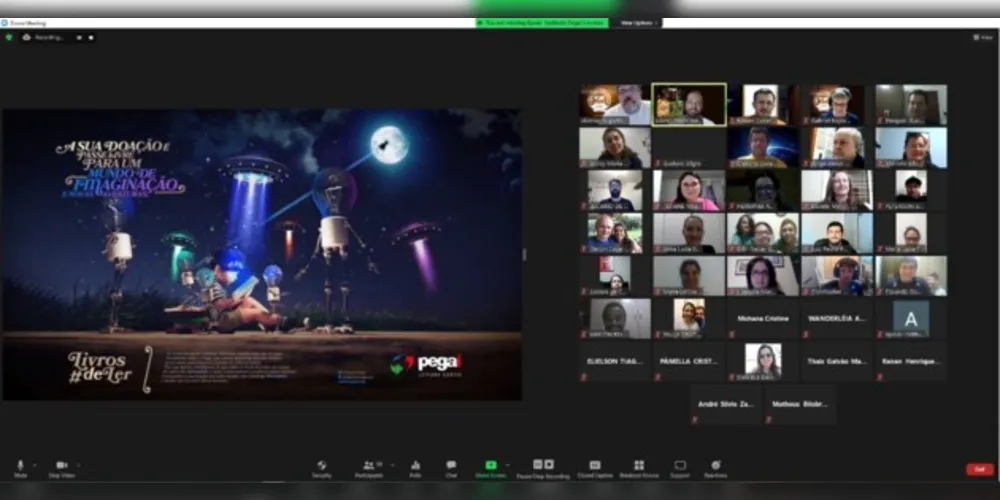Open the Reactions menu
This screenshot has width=1000, height=500.
[715, 469]
